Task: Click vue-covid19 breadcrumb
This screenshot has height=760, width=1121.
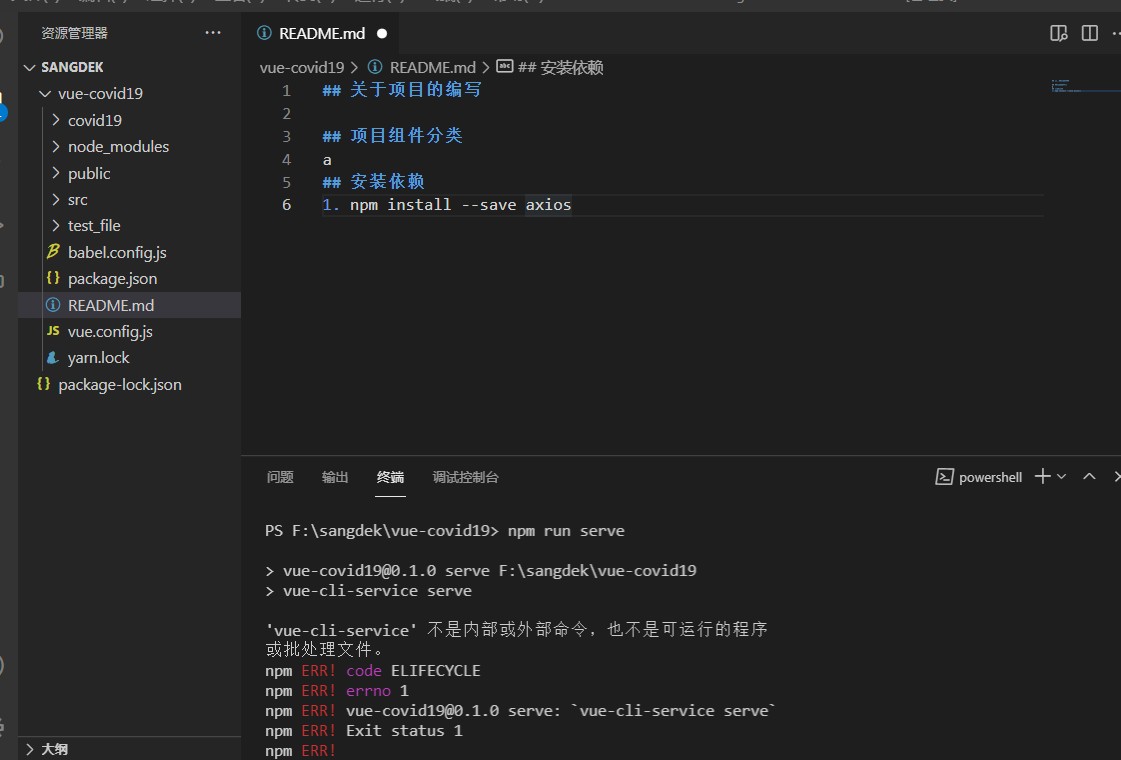Action: click(x=302, y=67)
